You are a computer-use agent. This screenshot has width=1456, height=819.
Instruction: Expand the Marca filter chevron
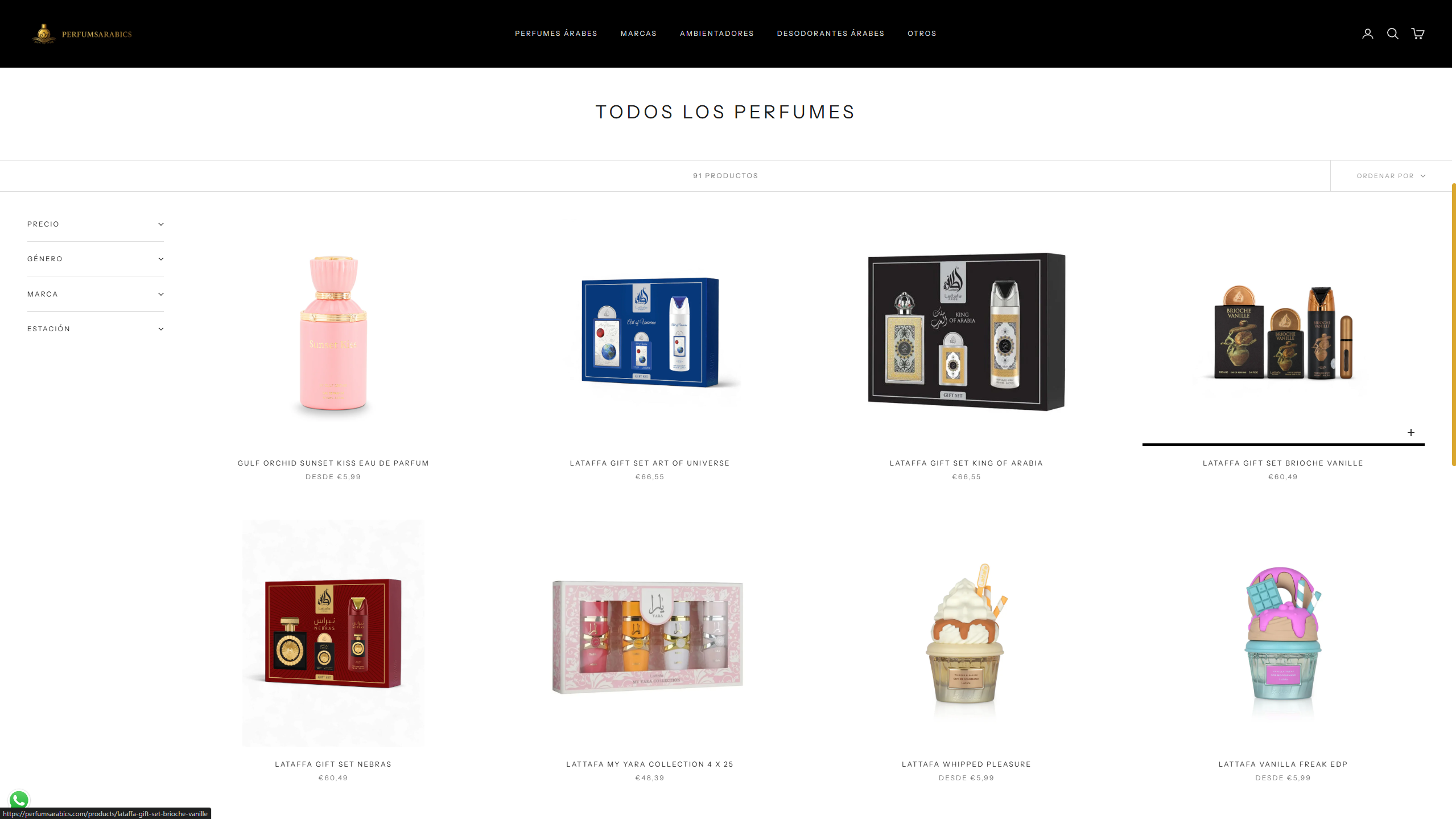(161, 294)
